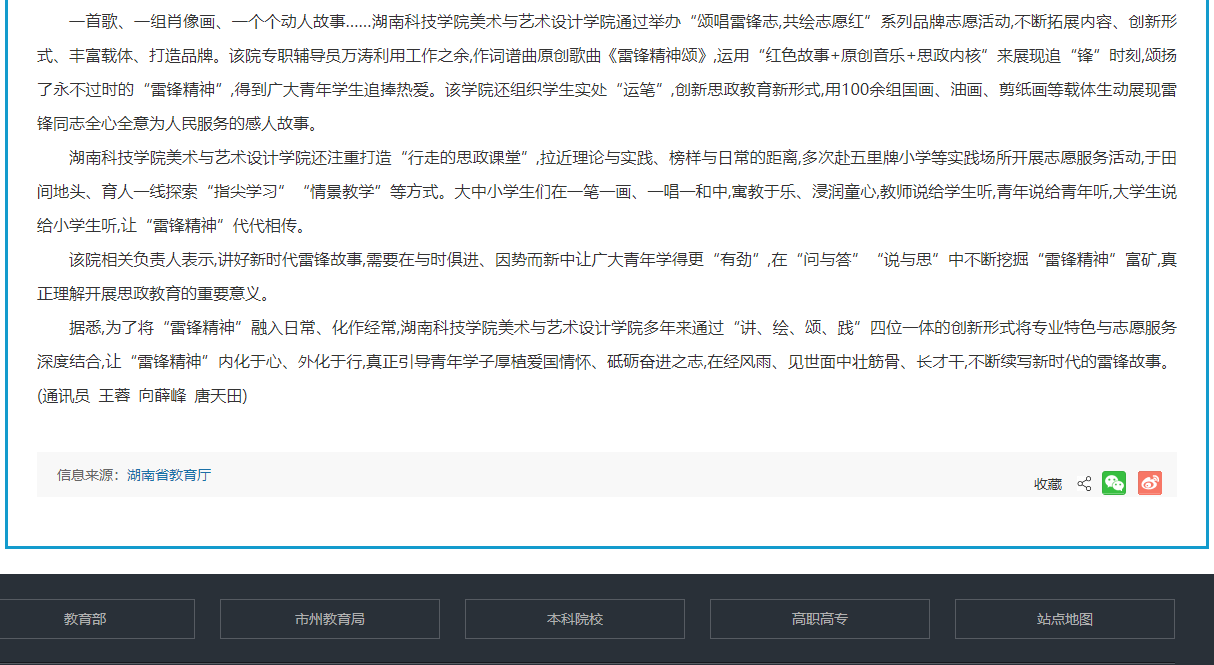Click the share icon beside 收藏
This screenshot has width=1214, height=665.
coord(1084,484)
